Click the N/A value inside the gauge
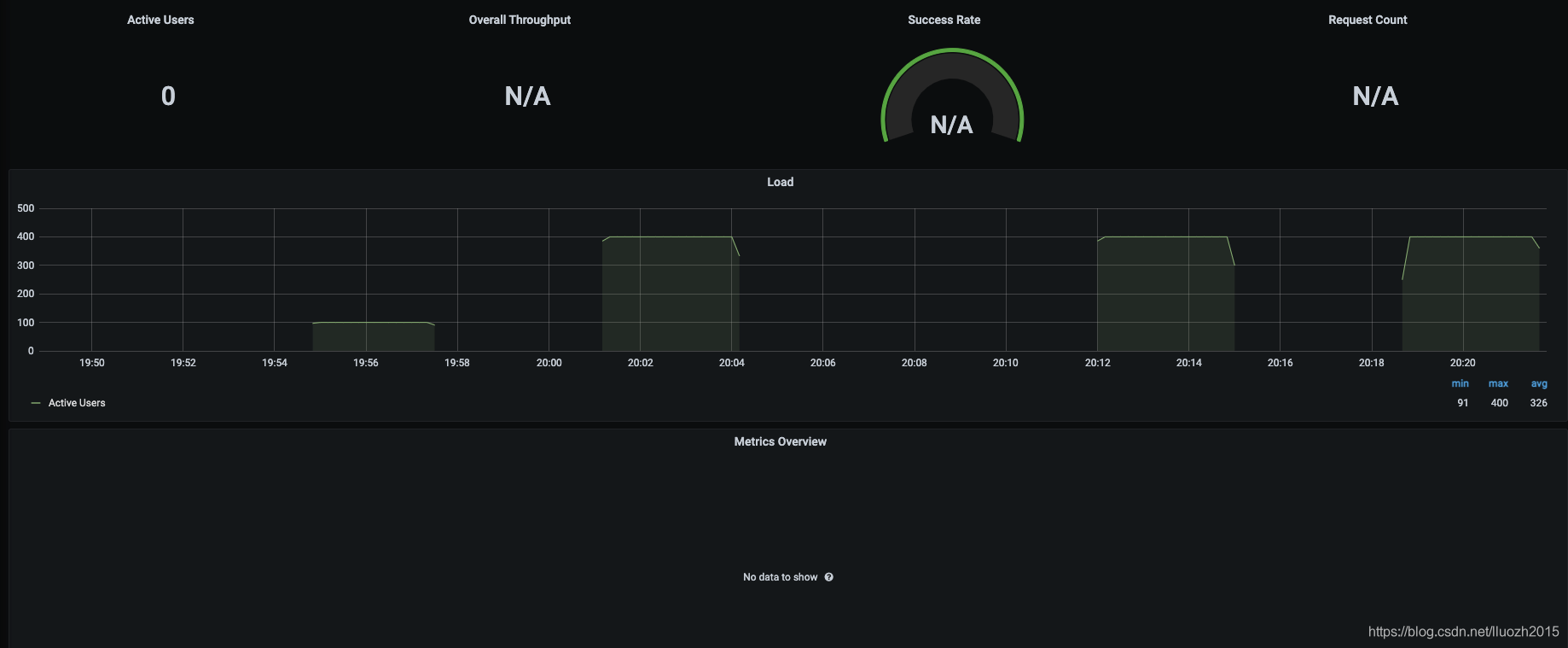The width and height of the screenshot is (1568, 648). (x=951, y=125)
